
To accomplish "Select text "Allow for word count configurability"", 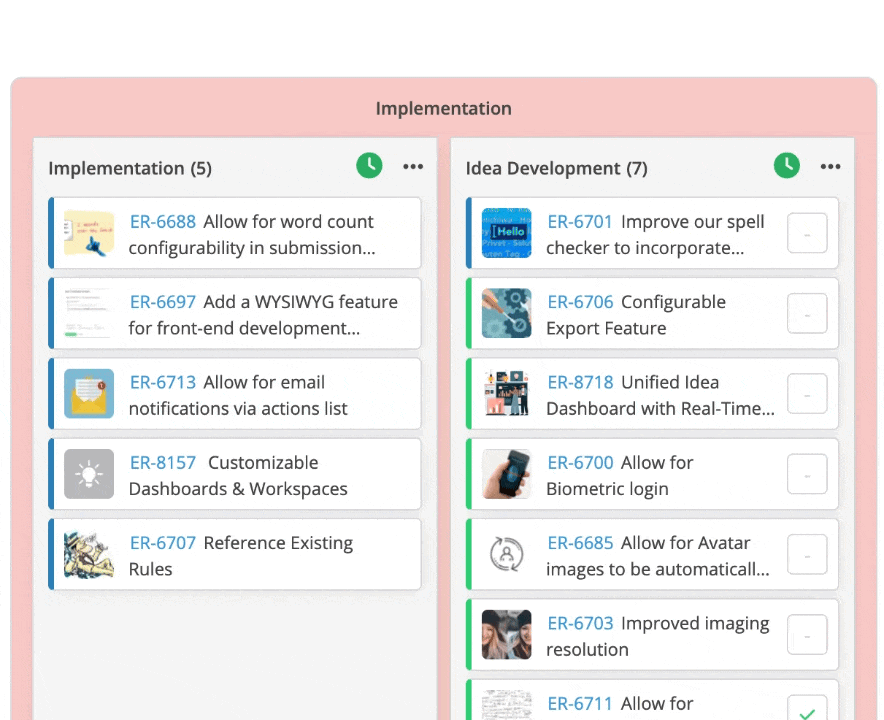I will [x=251, y=235].
